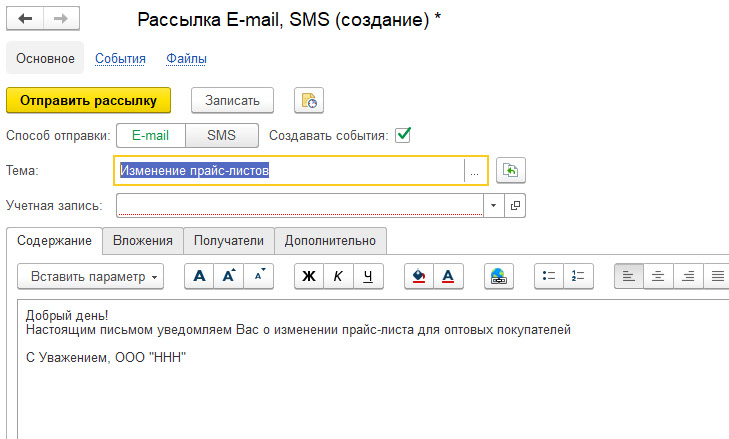The image size is (729, 439).
Task: Click the fill from template icon next to Тема
Action: click(510, 170)
